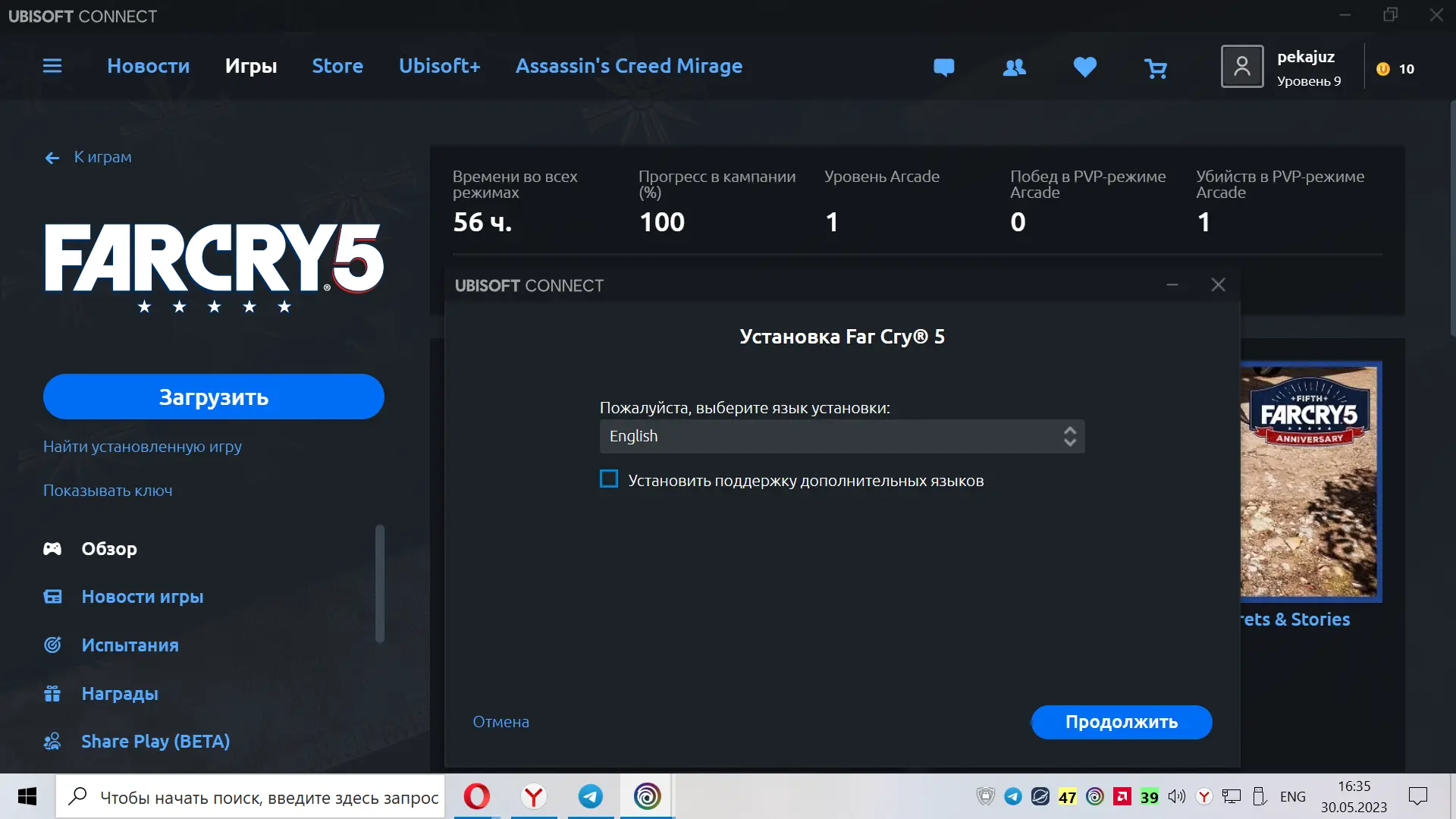The height and width of the screenshot is (819, 1456).
Task: Open Far Cry 5 Anniversary thumbnail
Action: click(1311, 482)
